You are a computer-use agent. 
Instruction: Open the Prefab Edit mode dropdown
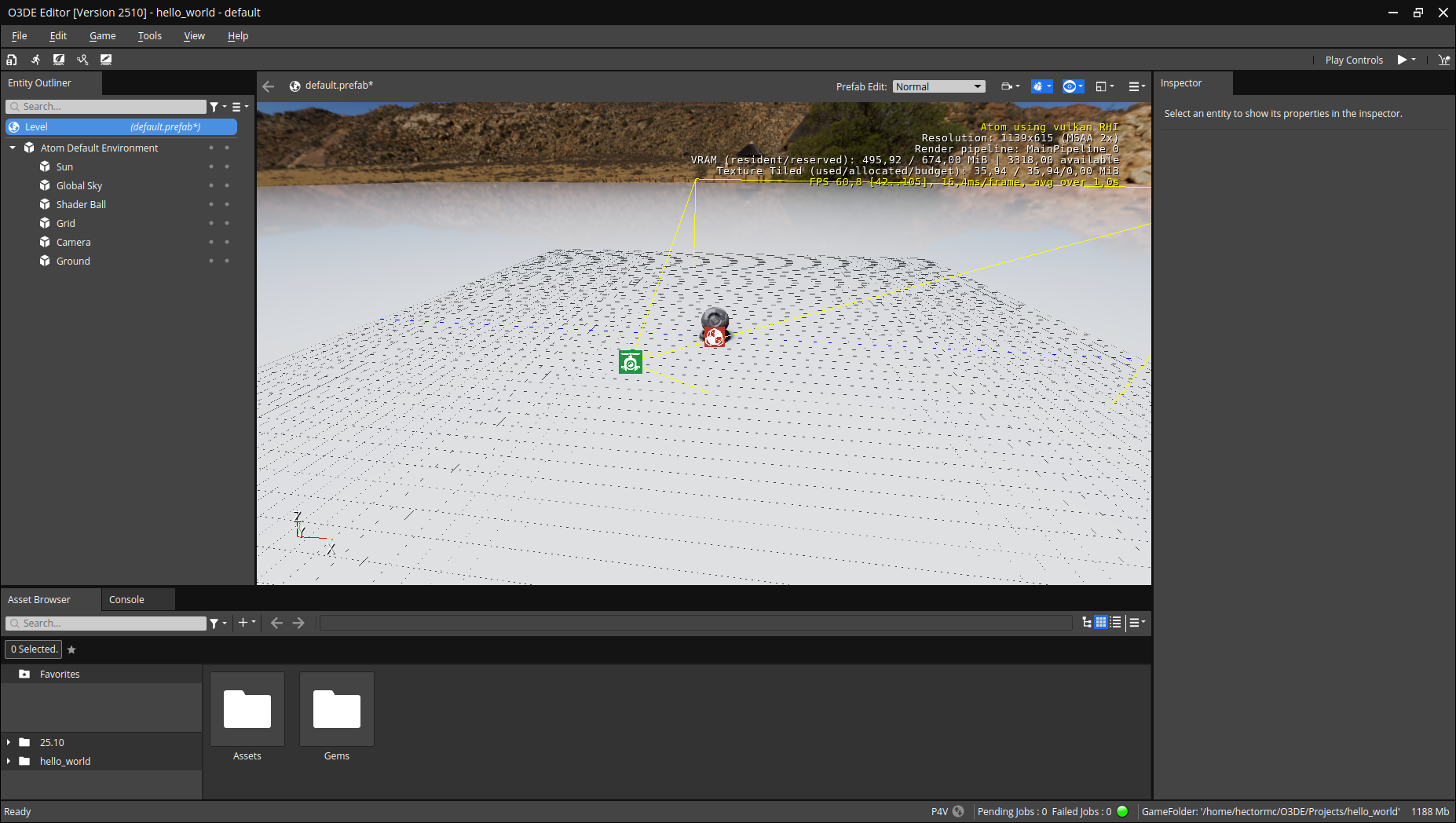pos(938,86)
